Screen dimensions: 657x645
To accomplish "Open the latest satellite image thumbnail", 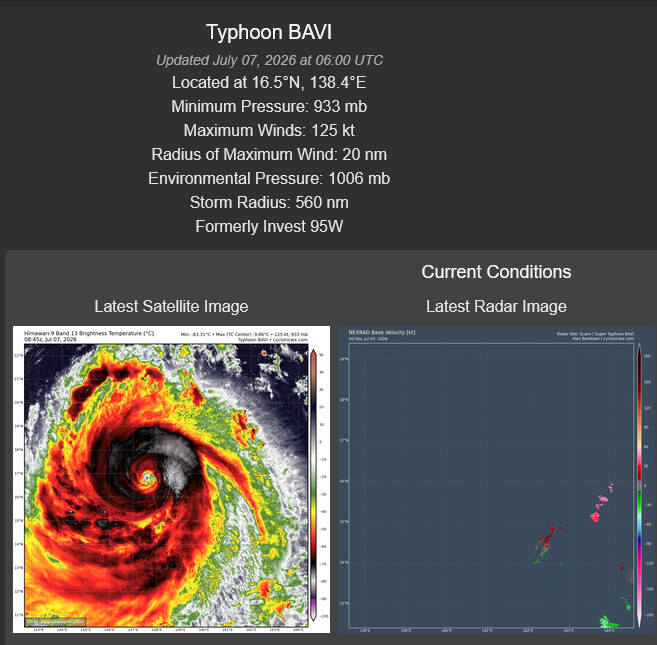I will pos(171,479).
